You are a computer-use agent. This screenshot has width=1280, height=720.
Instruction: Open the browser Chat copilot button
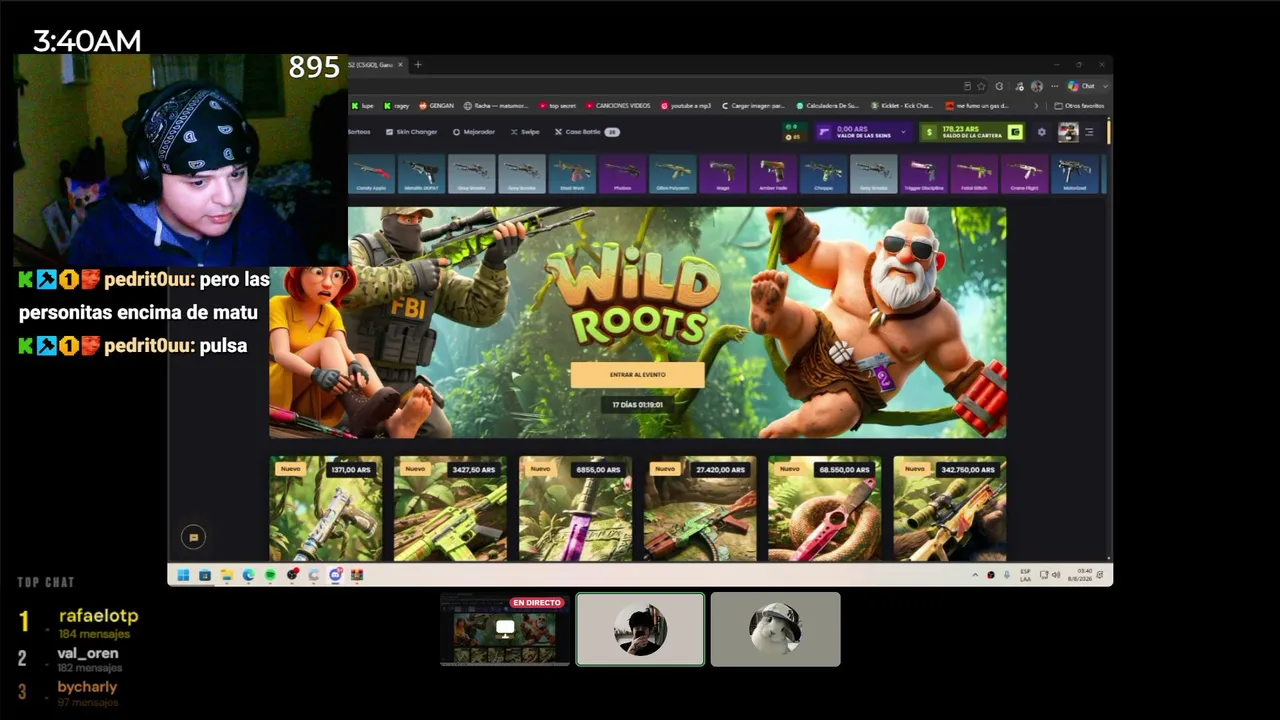point(1082,86)
